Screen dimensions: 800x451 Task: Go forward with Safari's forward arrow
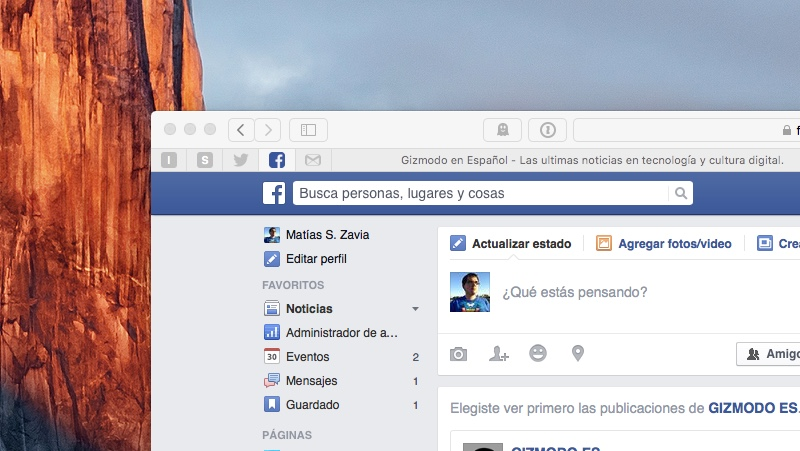click(x=268, y=130)
